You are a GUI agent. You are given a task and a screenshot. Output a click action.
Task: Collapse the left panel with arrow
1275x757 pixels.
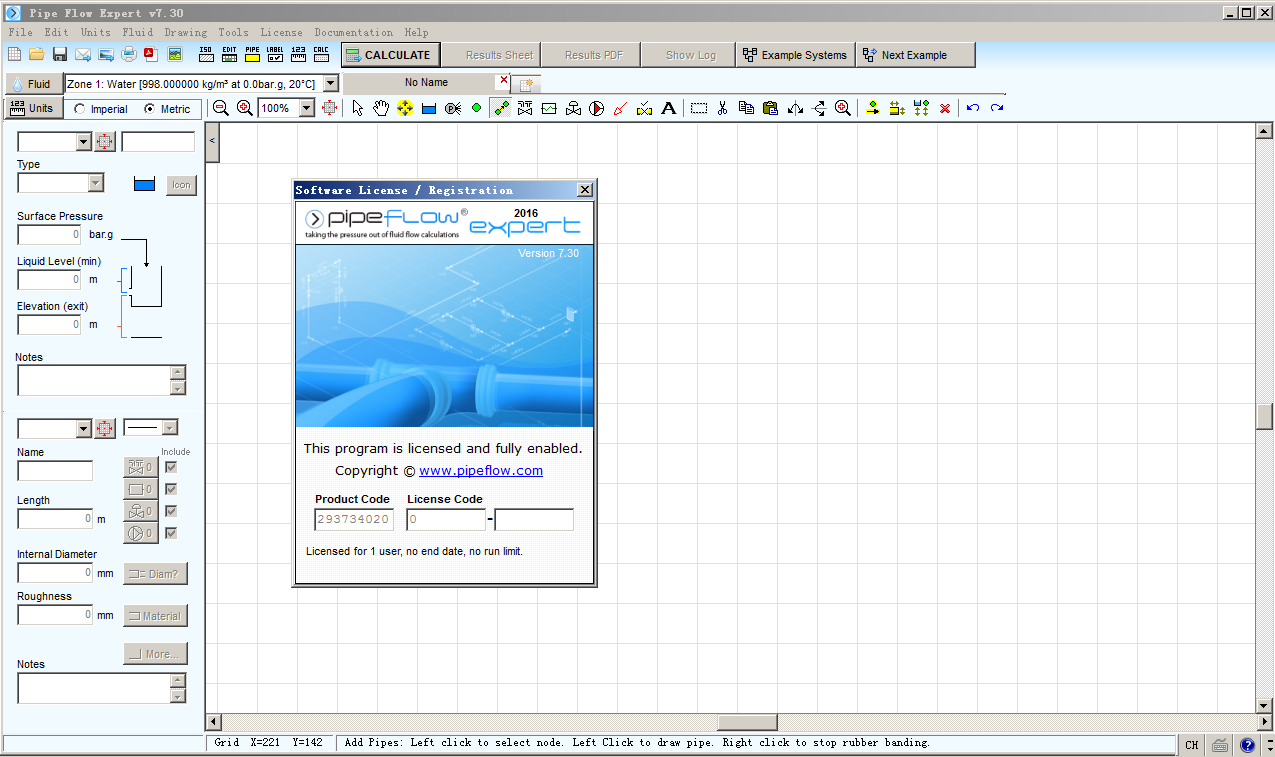[212, 143]
